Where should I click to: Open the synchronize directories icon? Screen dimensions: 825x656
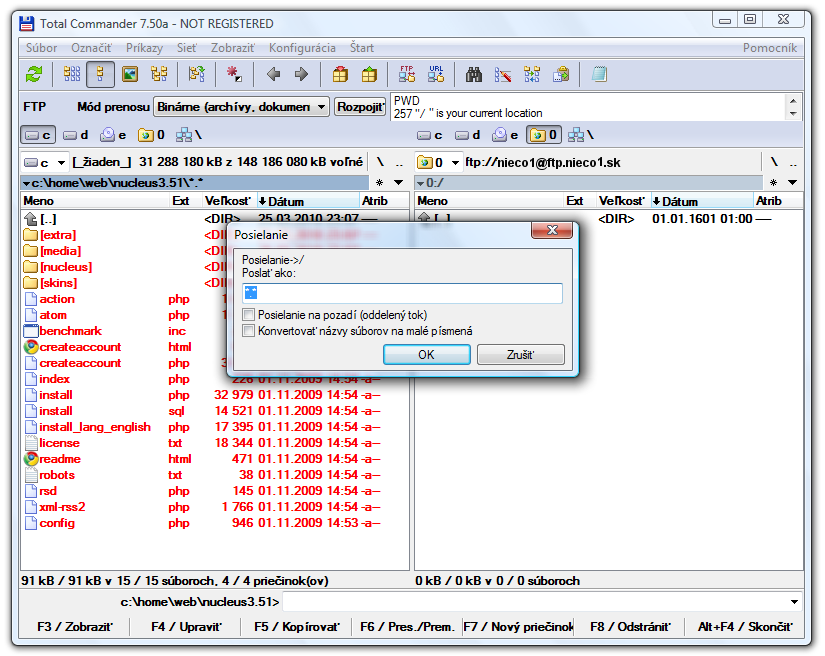532,74
